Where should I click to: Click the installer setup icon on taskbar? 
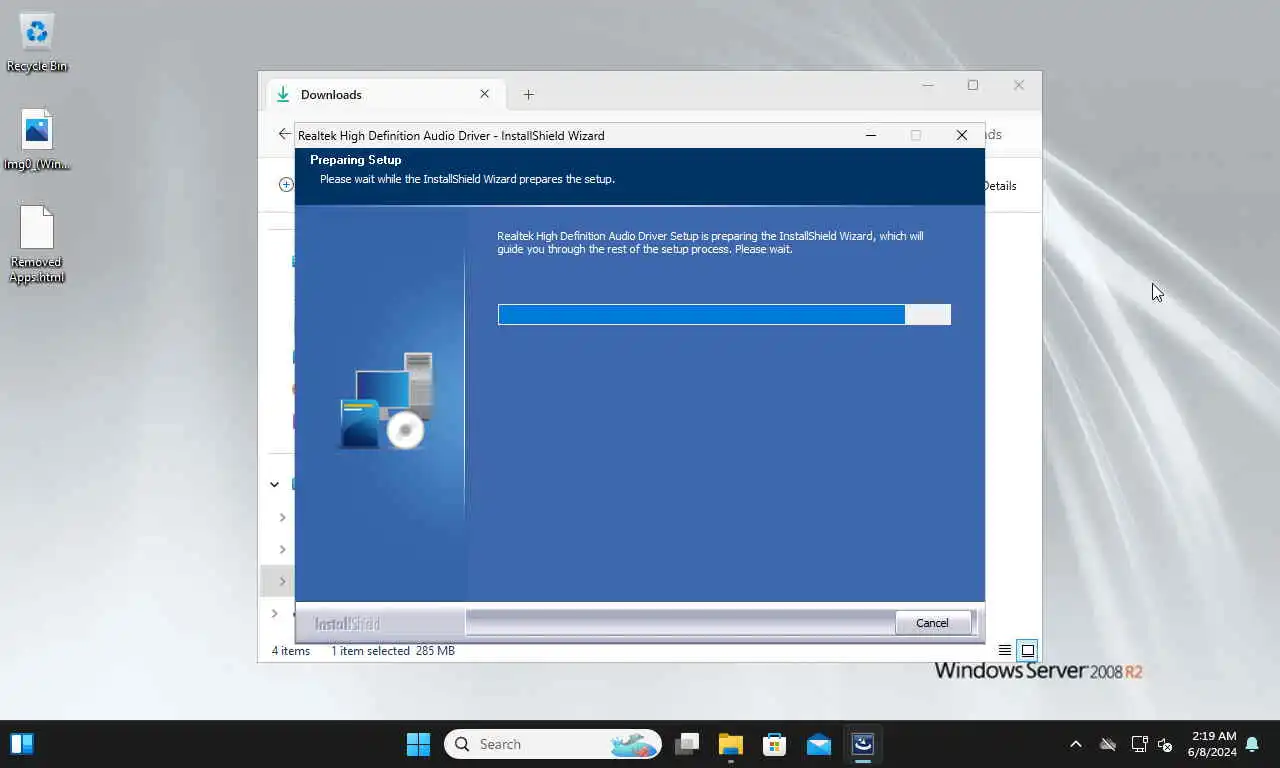(863, 744)
